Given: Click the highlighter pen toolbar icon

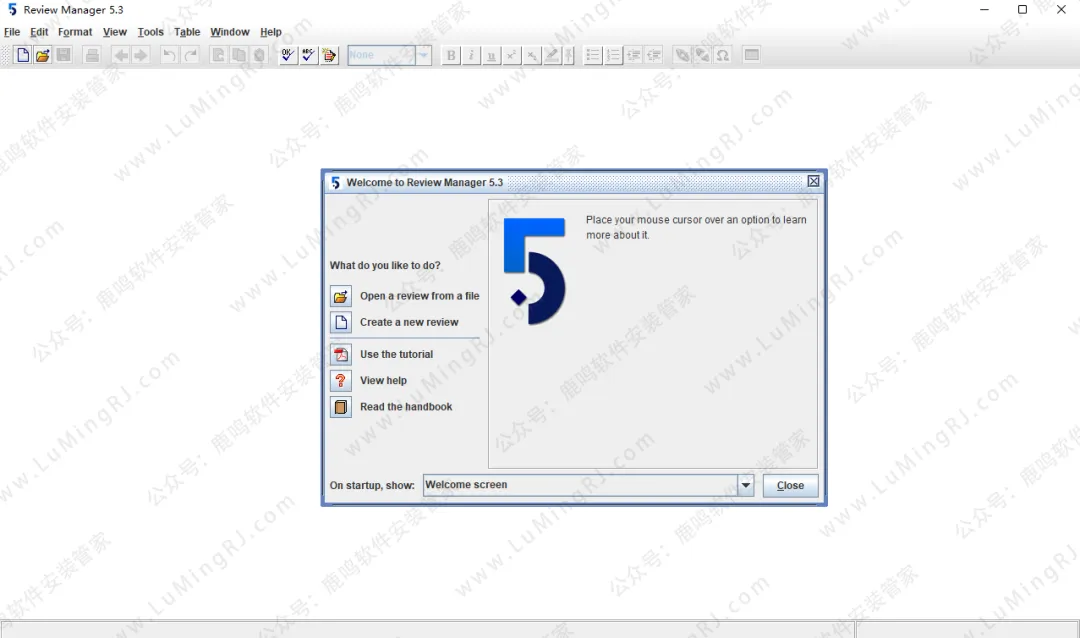Looking at the screenshot, I should 552,55.
